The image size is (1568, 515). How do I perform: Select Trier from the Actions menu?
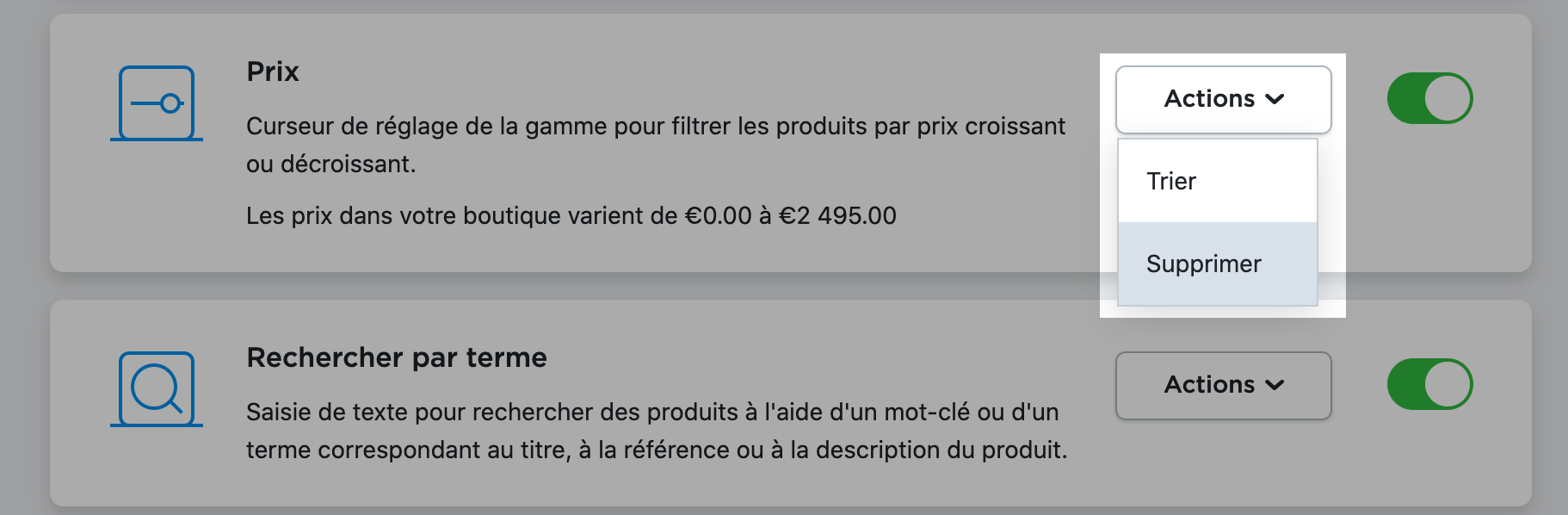1172,181
